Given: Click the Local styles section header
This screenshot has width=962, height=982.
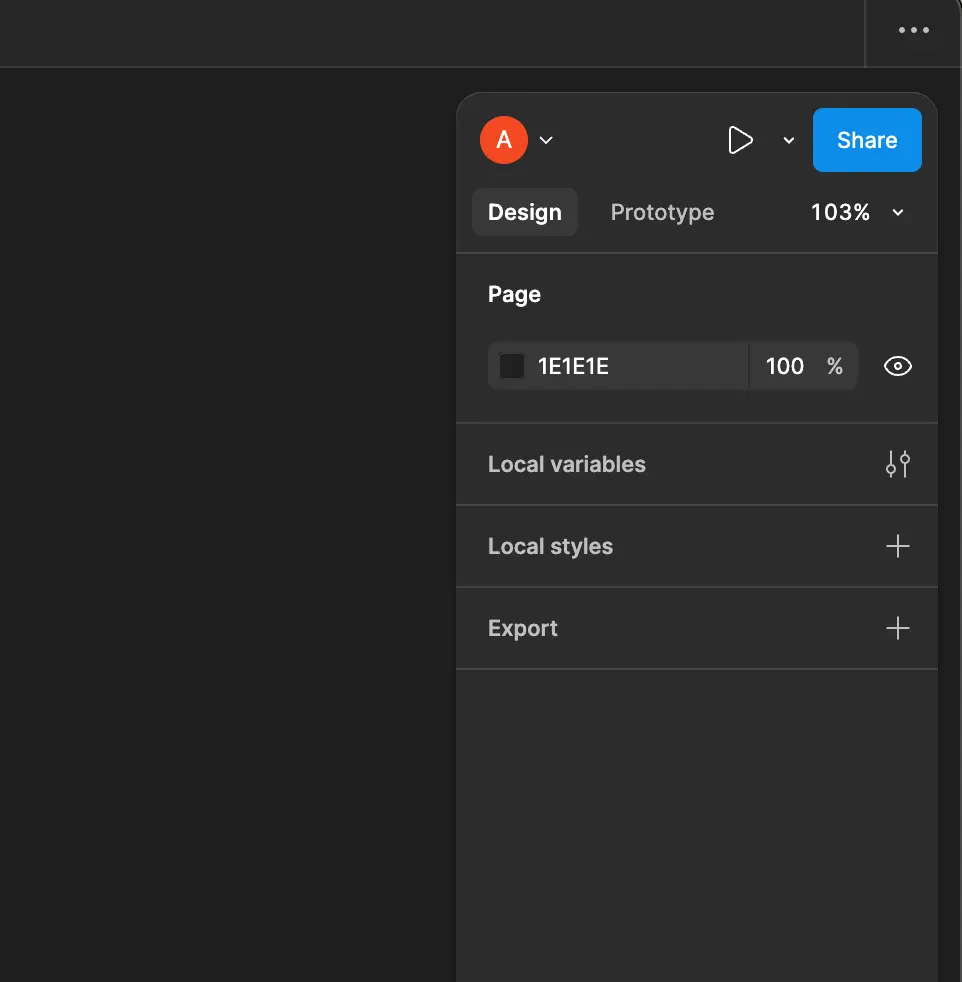Looking at the screenshot, I should pyautogui.click(x=550, y=546).
